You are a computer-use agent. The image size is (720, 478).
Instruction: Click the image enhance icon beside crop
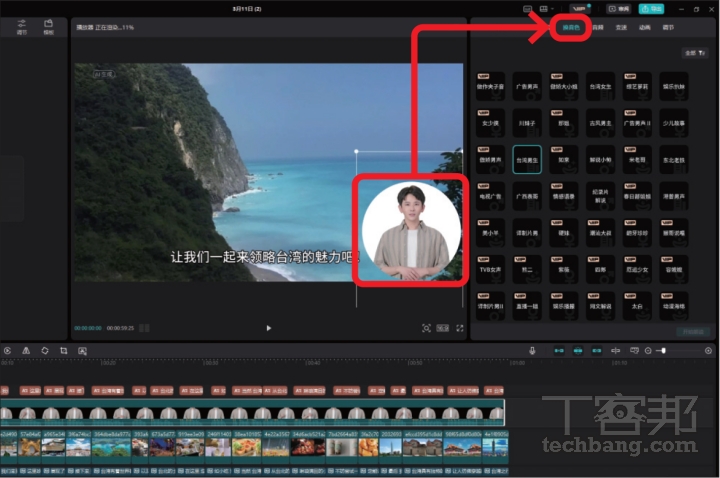tap(82, 351)
